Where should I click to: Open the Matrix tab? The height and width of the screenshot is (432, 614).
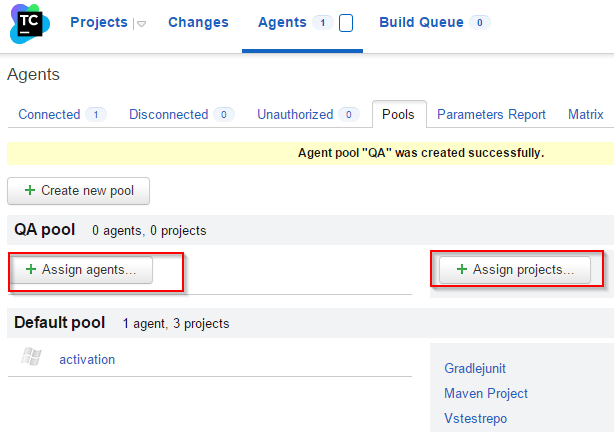(585, 114)
